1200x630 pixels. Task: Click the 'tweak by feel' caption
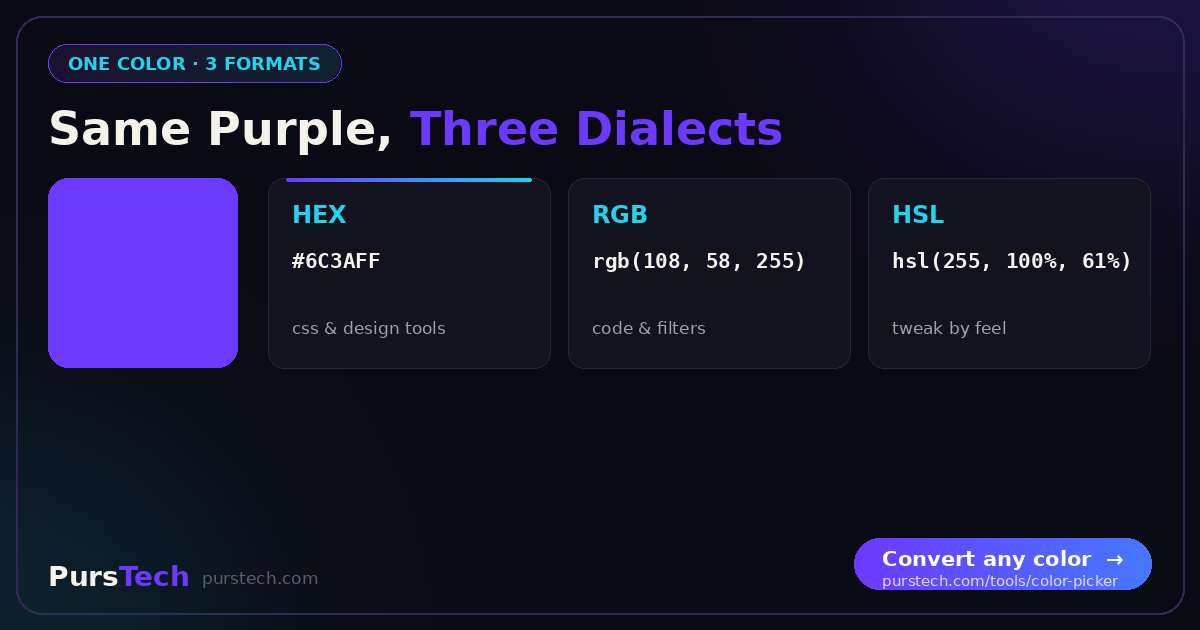(x=949, y=328)
